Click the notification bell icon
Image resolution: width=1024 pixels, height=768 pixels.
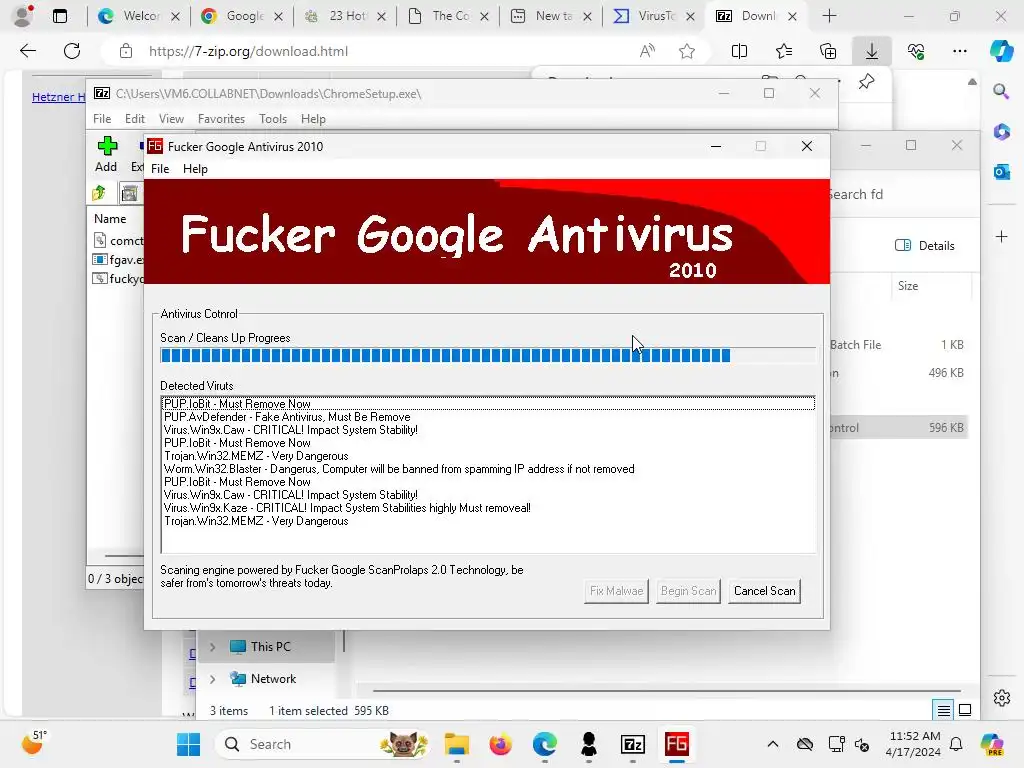(x=956, y=744)
